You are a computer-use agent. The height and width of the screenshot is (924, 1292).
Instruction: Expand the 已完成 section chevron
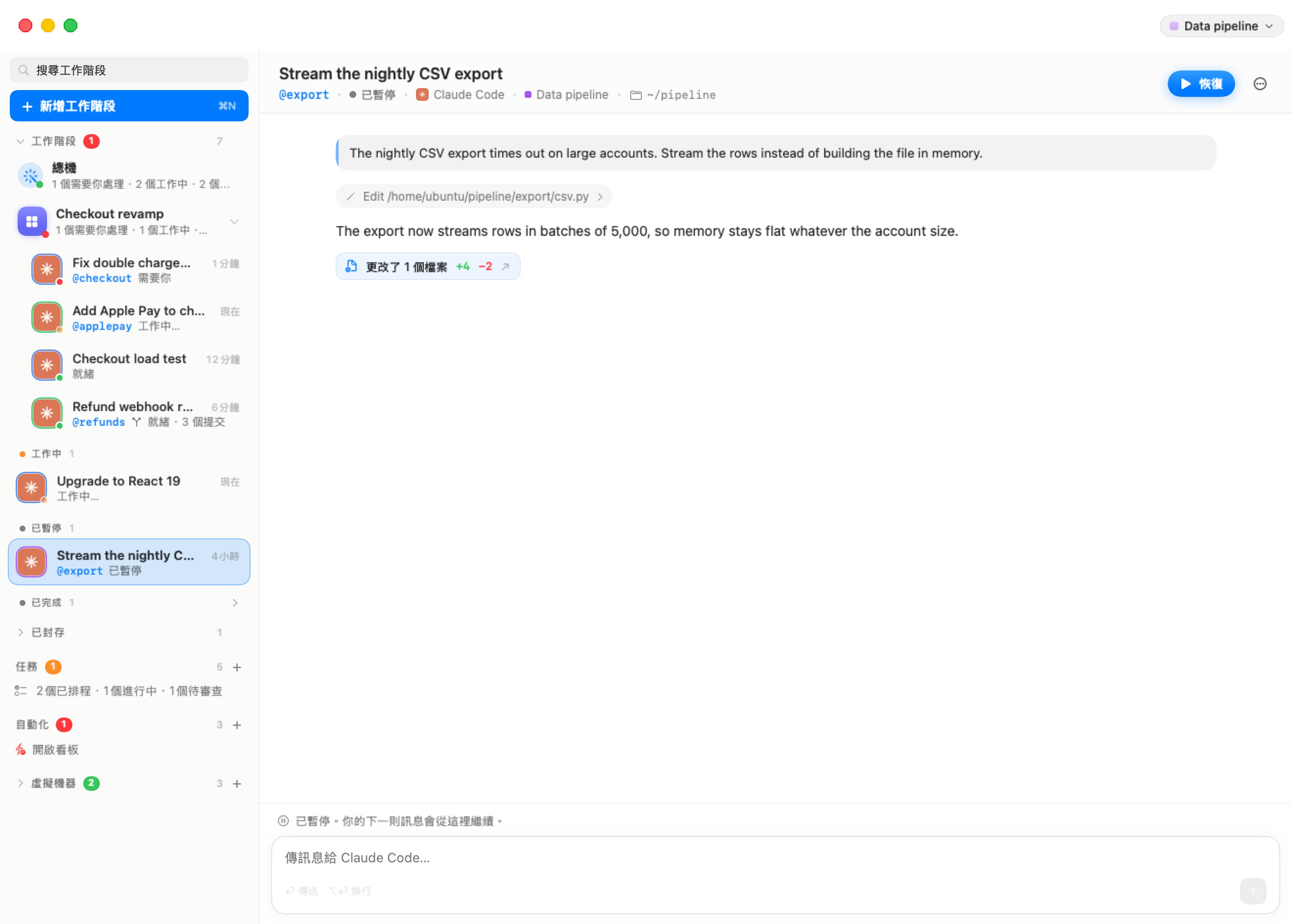click(234, 602)
